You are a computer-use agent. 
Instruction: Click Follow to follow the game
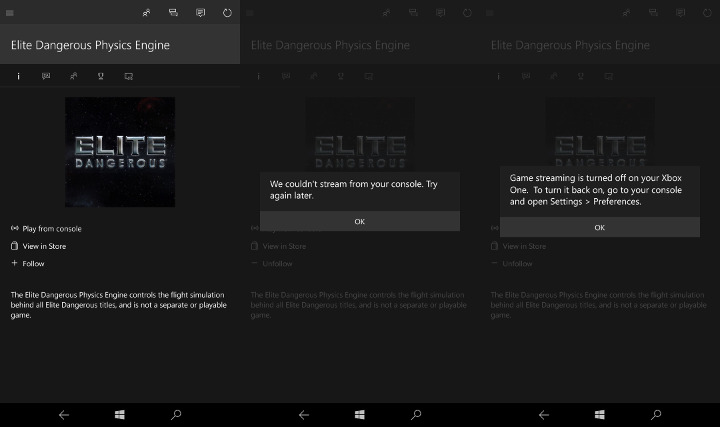33,264
